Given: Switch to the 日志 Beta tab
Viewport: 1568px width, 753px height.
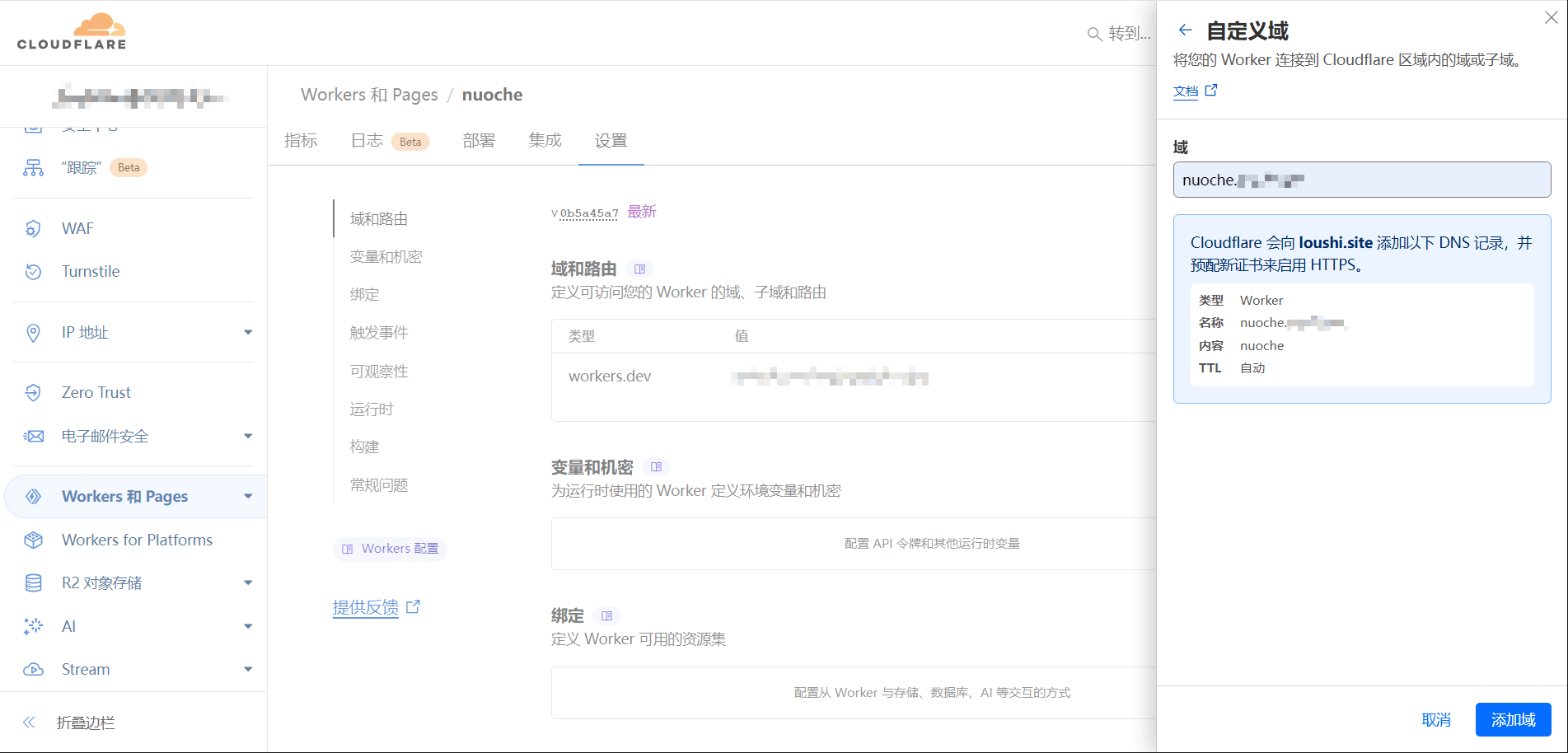Looking at the screenshot, I should coord(390,141).
